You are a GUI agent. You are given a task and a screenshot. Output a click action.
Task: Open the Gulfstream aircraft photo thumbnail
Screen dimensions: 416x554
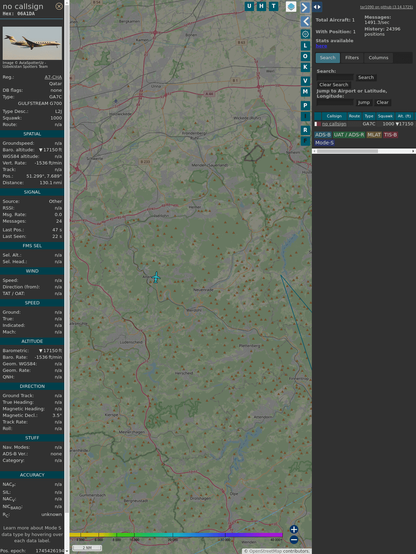[x=32, y=43]
